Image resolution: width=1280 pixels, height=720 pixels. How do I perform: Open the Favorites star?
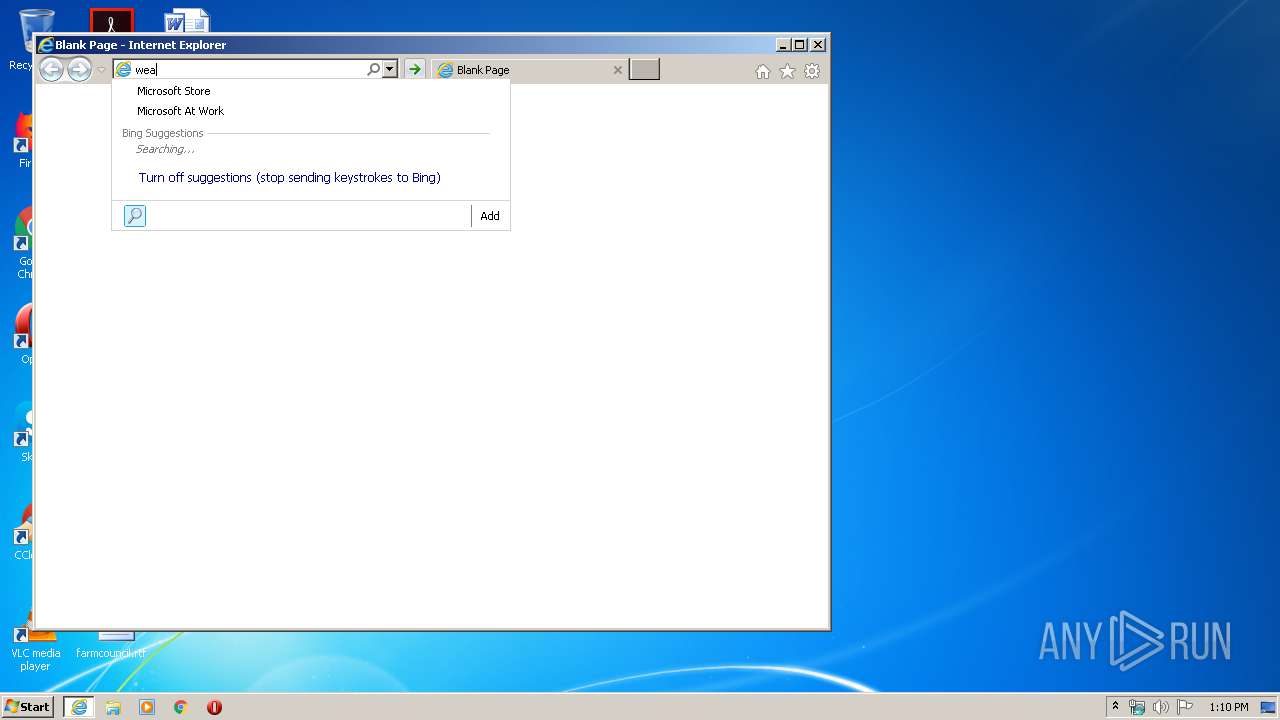point(788,71)
